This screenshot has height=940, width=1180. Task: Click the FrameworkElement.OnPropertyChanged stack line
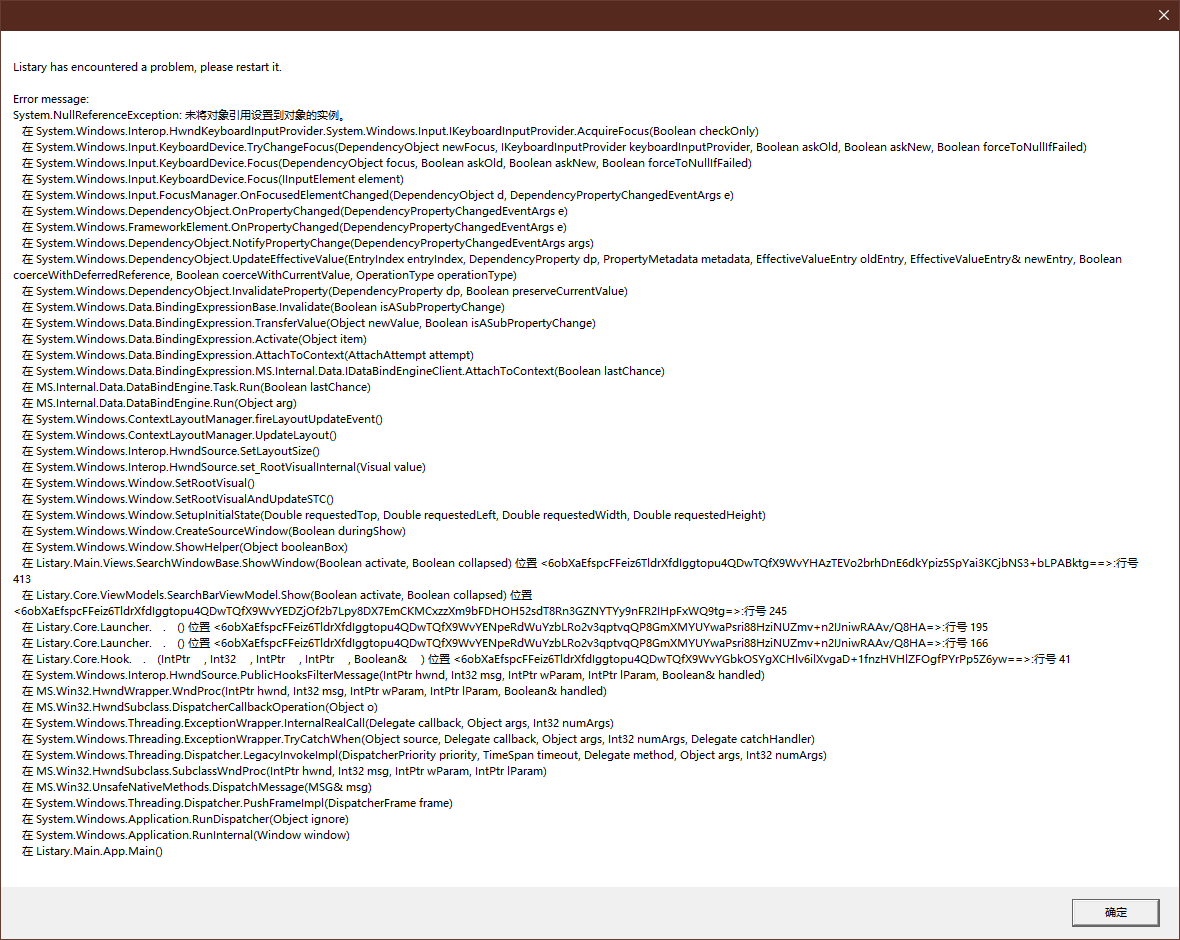click(294, 227)
